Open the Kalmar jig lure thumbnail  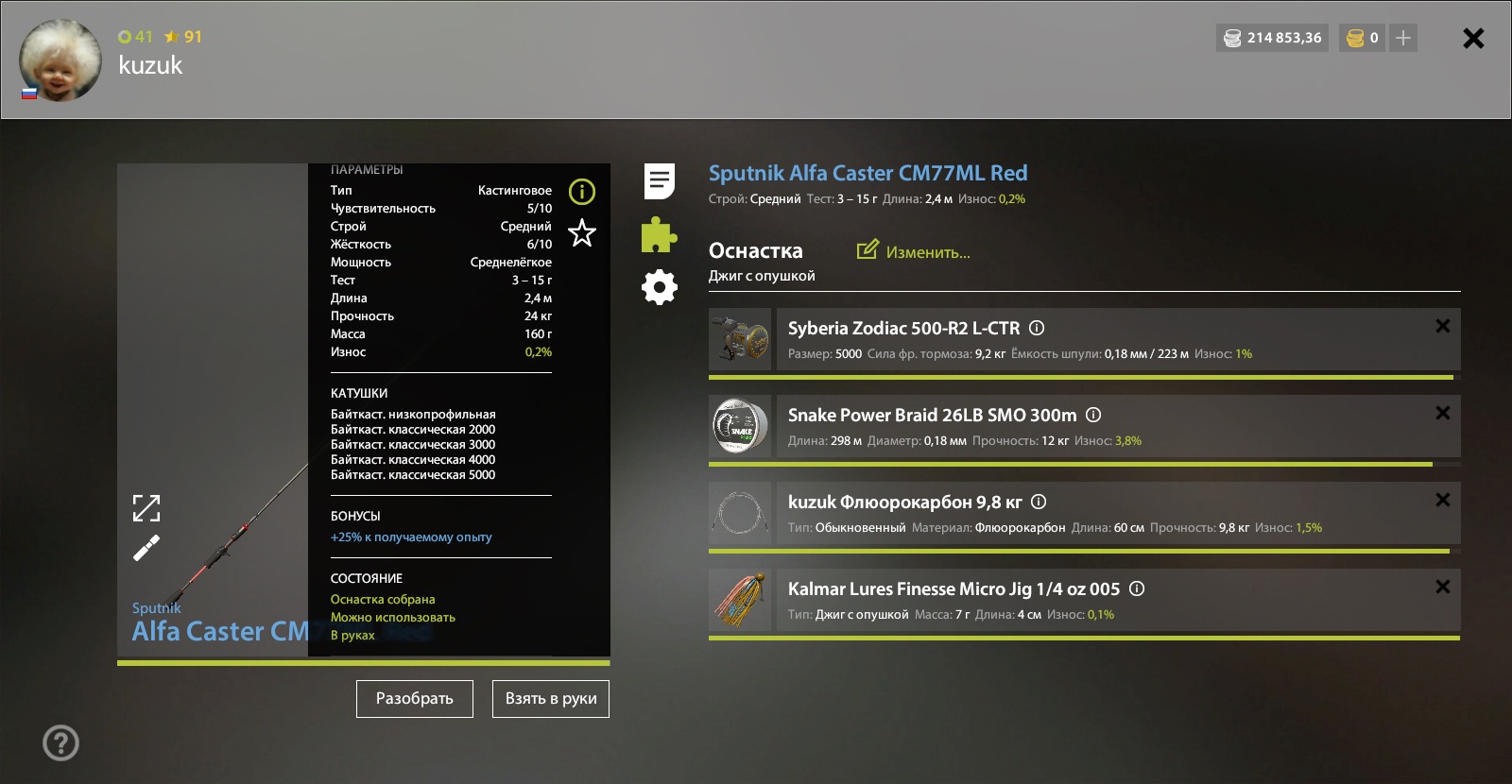pos(740,600)
